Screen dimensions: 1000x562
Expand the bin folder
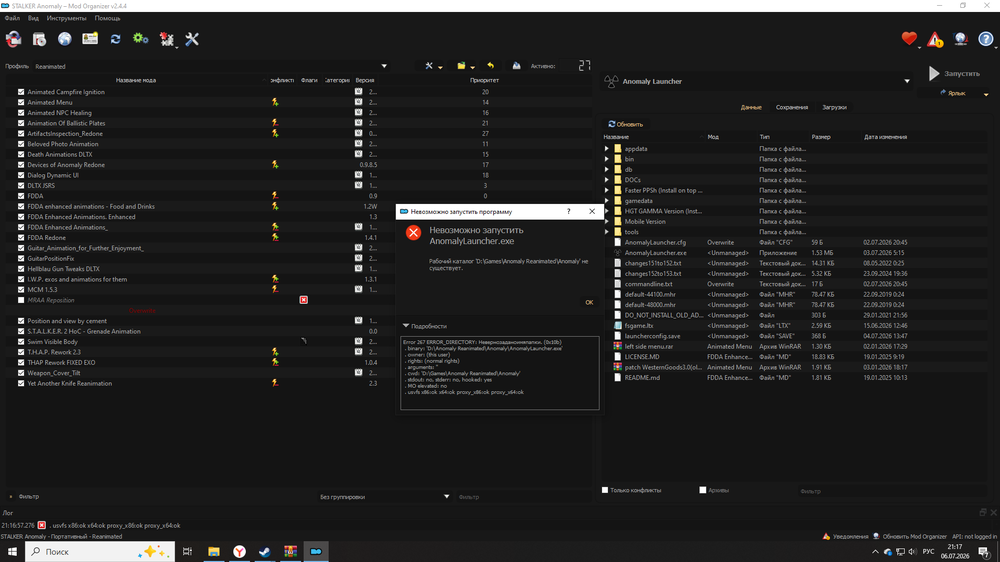point(607,159)
